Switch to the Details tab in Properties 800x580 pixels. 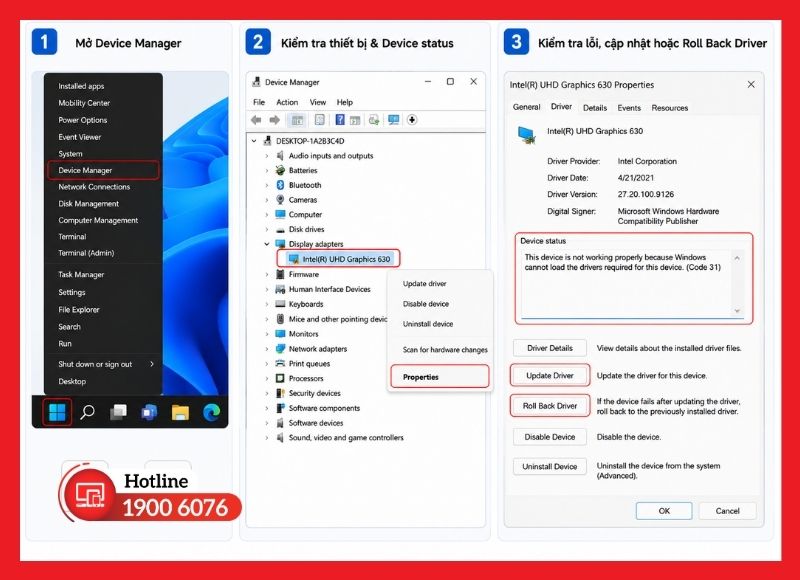click(x=595, y=108)
